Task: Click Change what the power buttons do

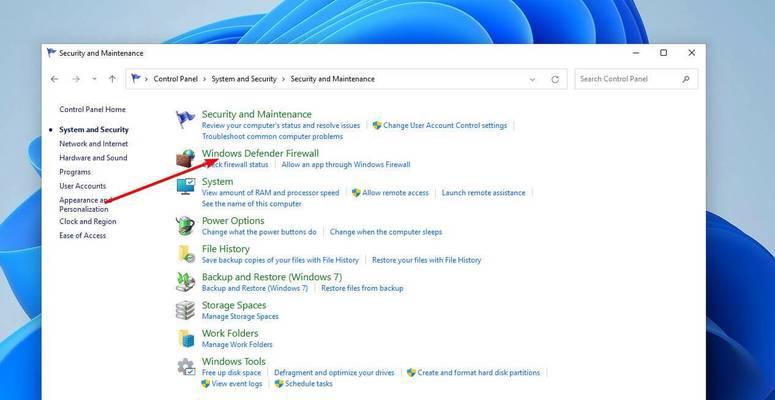Action: coord(259,232)
